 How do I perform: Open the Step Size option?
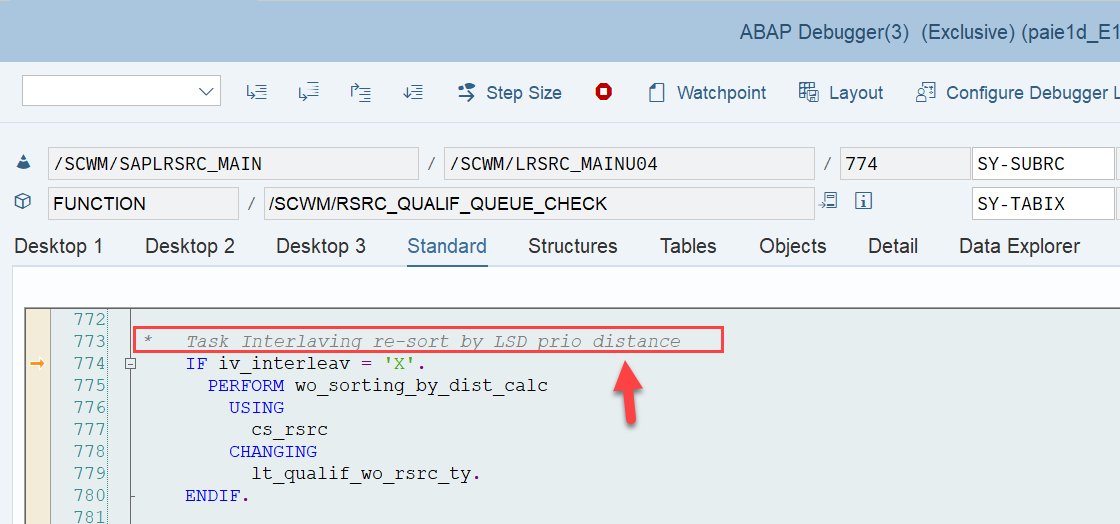(x=509, y=93)
